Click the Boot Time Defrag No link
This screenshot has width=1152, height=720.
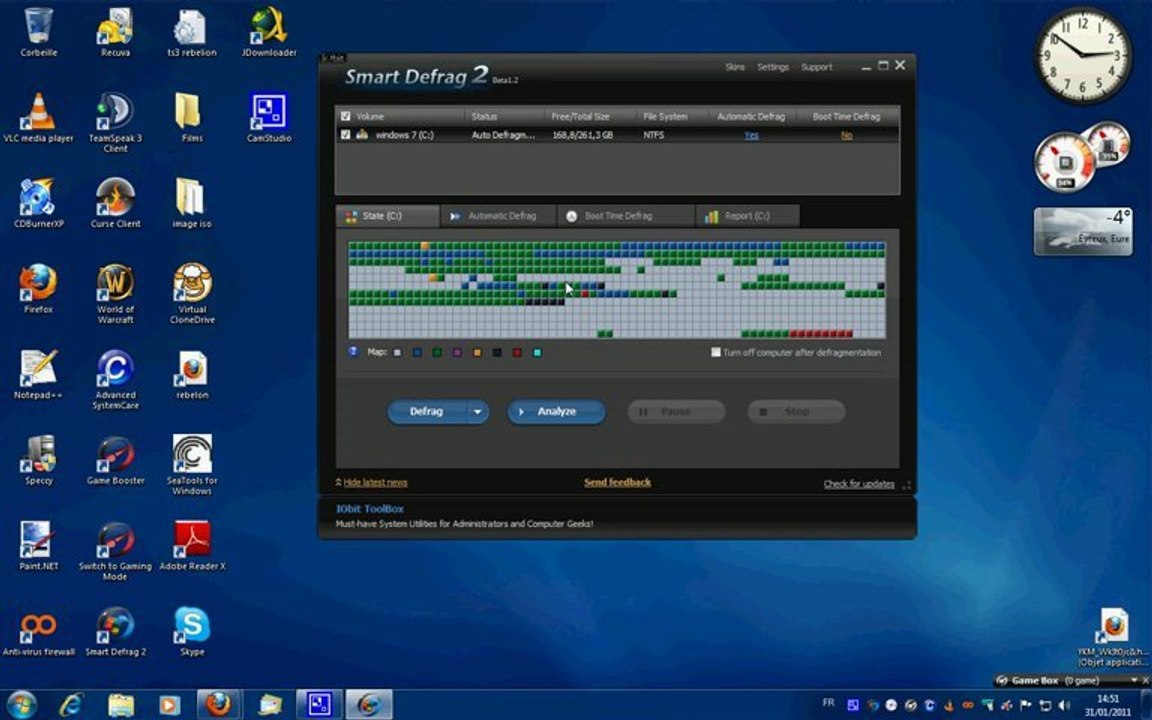(846, 135)
